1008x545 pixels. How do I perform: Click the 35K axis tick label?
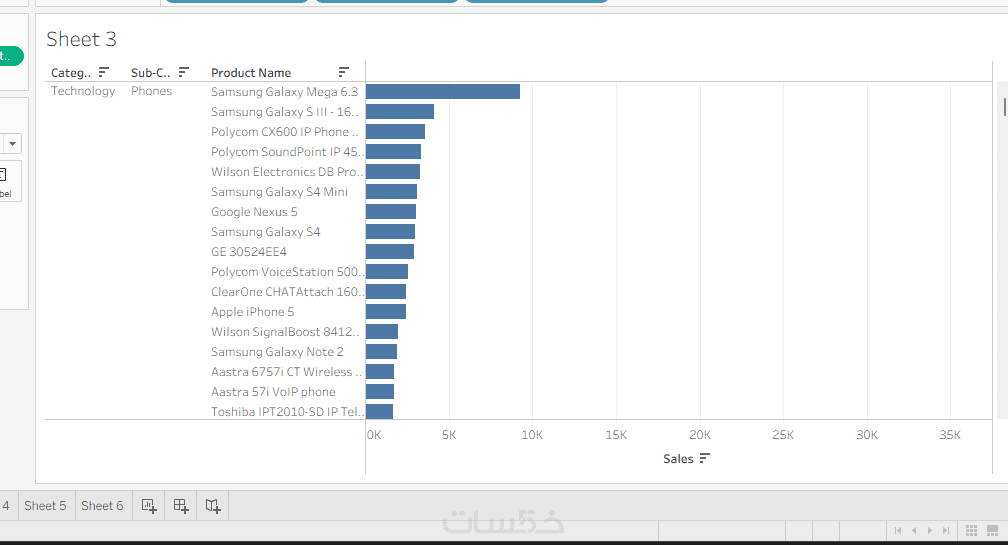pyautogui.click(x=950, y=435)
